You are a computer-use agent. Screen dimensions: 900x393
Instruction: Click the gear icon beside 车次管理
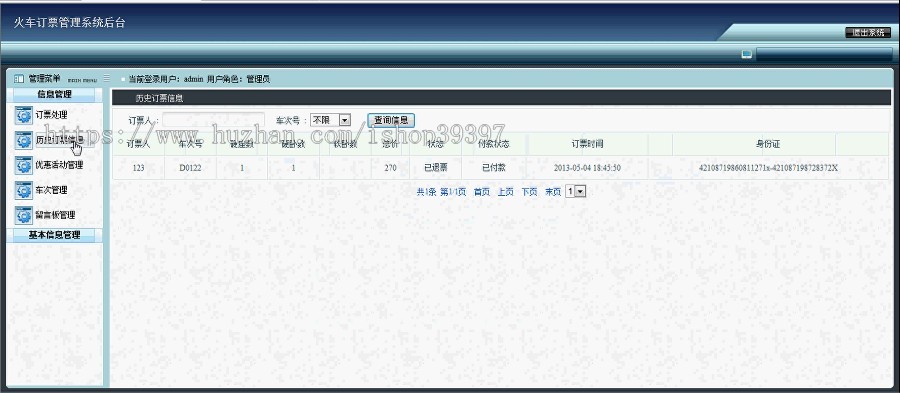(x=24, y=190)
